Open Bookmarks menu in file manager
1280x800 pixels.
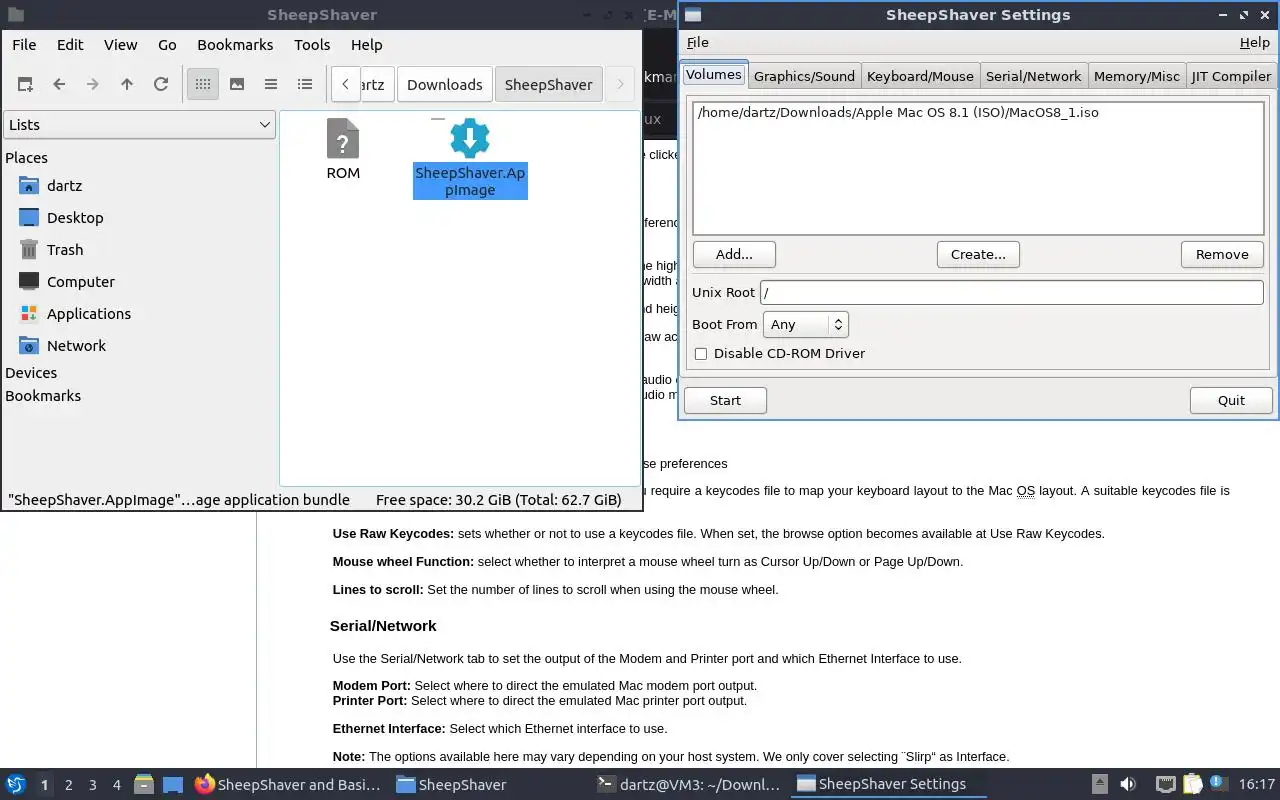[x=235, y=45]
